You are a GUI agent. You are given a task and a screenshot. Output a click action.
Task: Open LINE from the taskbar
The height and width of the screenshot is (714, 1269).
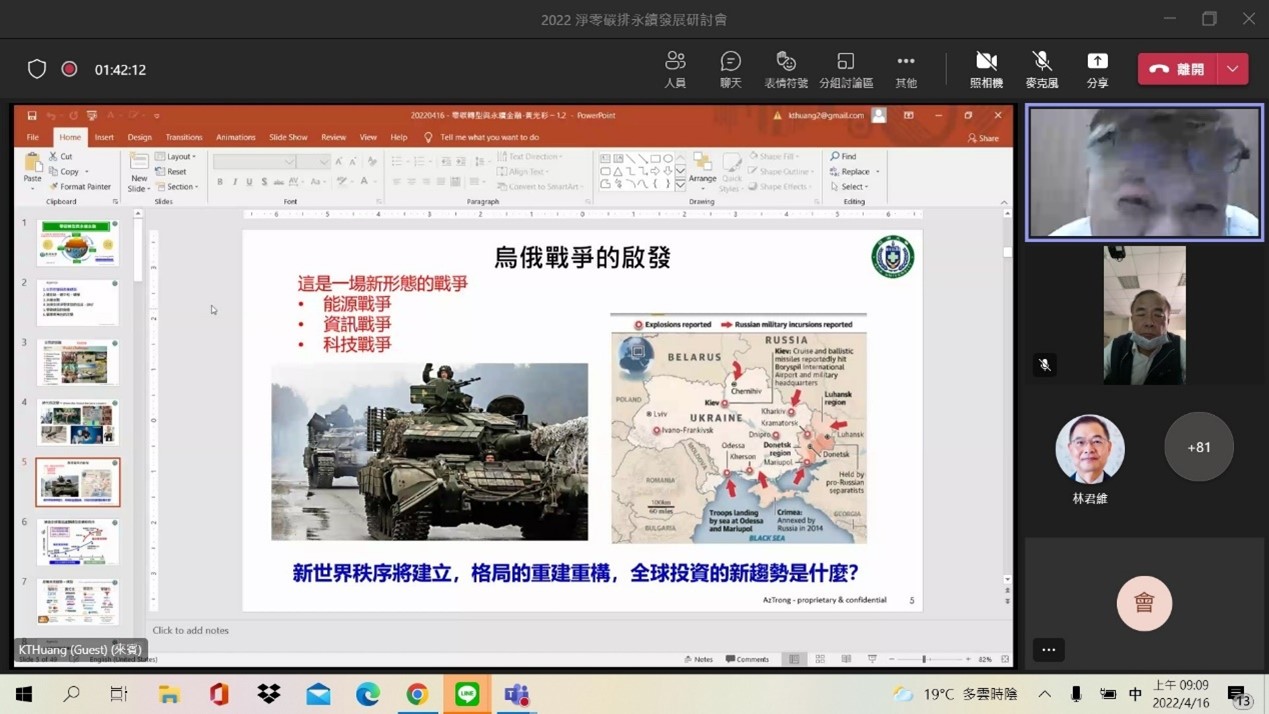467,694
